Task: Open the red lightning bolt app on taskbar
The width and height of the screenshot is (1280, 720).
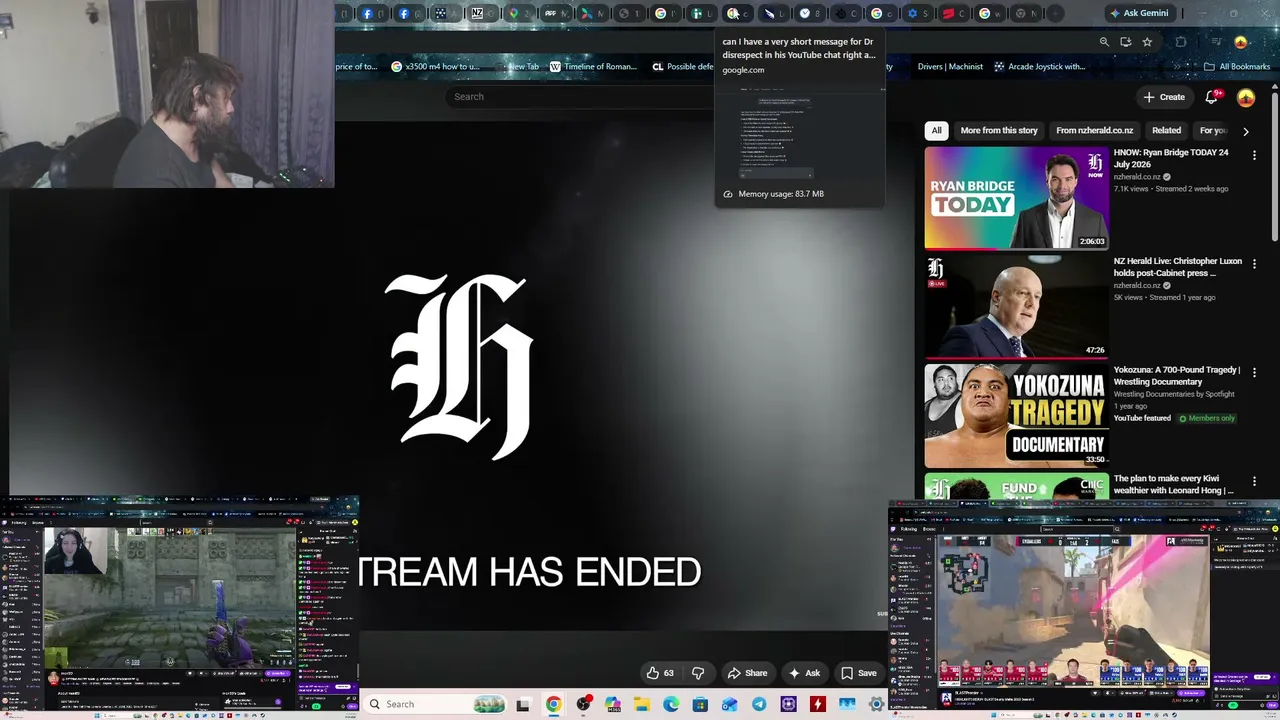Action: [x=818, y=705]
